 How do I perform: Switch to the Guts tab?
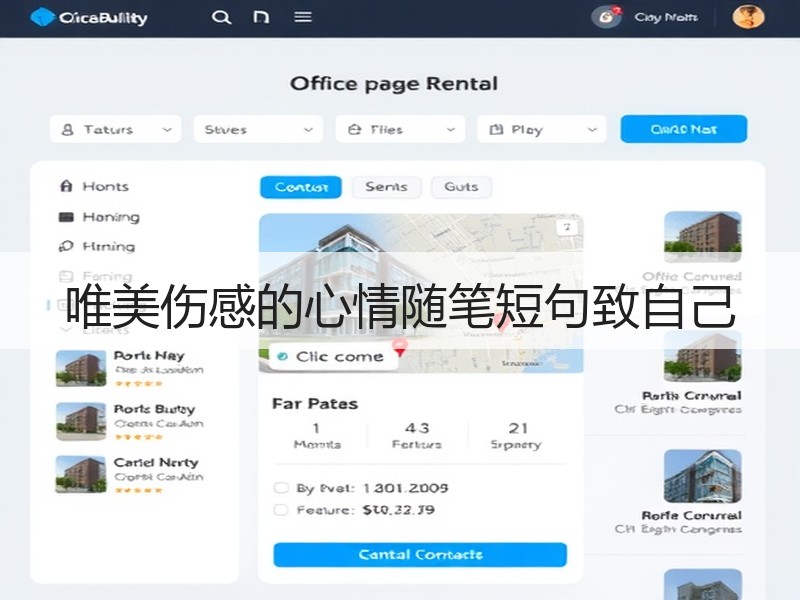461,187
